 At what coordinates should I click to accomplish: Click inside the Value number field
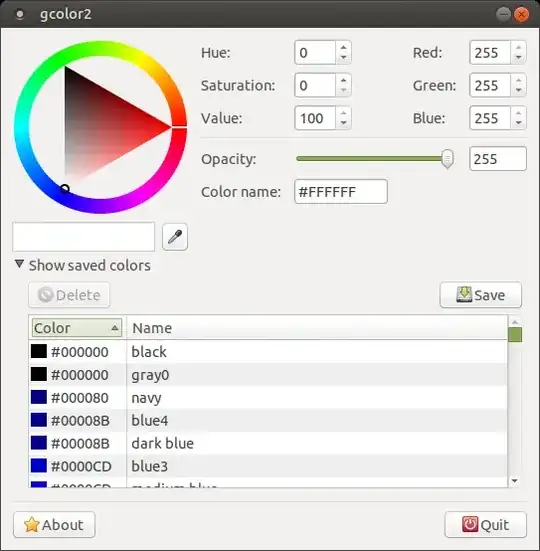tap(315, 118)
